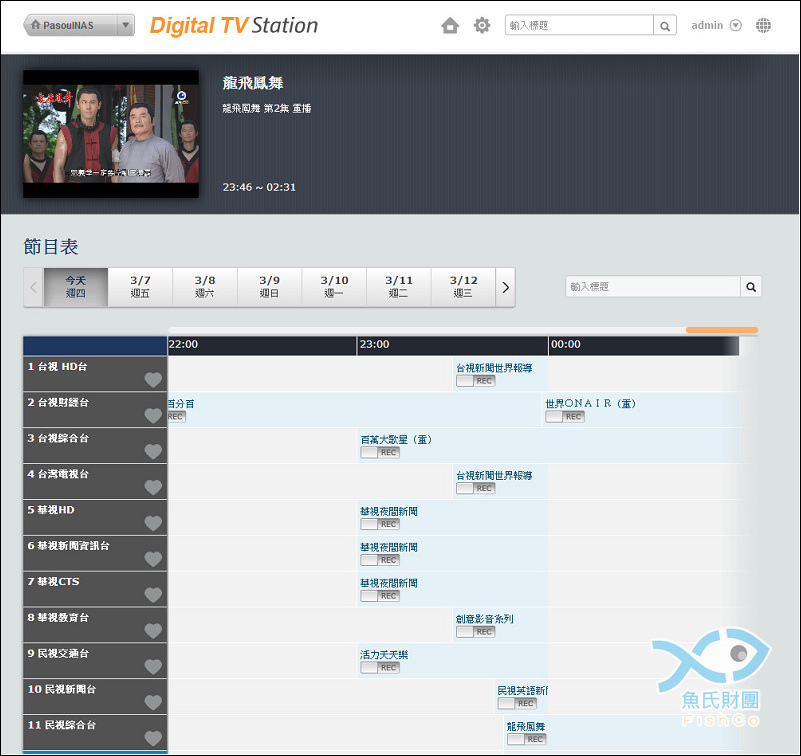Open settings gear icon
The height and width of the screenshot is (756, 801).
click(481, 25)
